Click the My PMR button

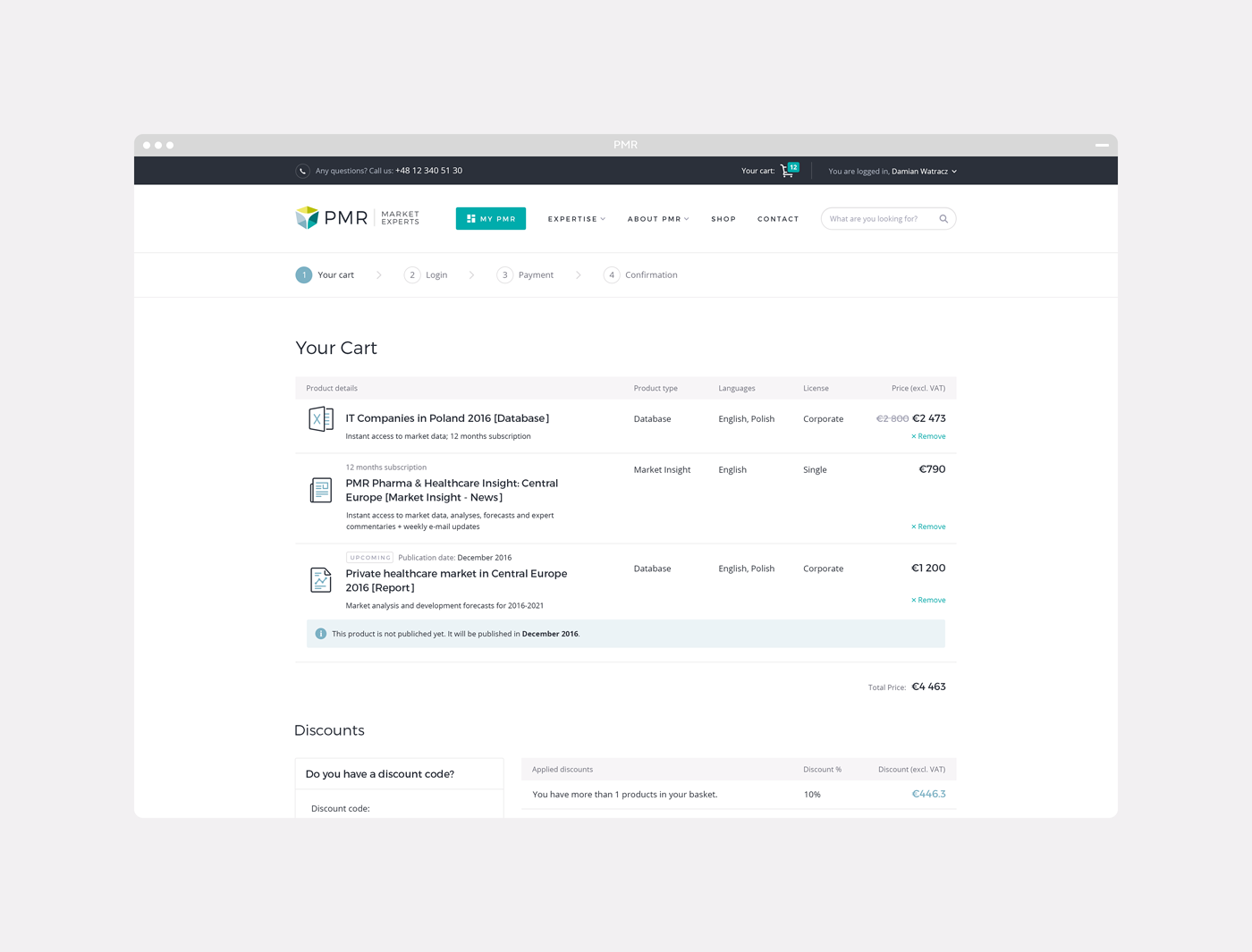[x=491, y=219]
